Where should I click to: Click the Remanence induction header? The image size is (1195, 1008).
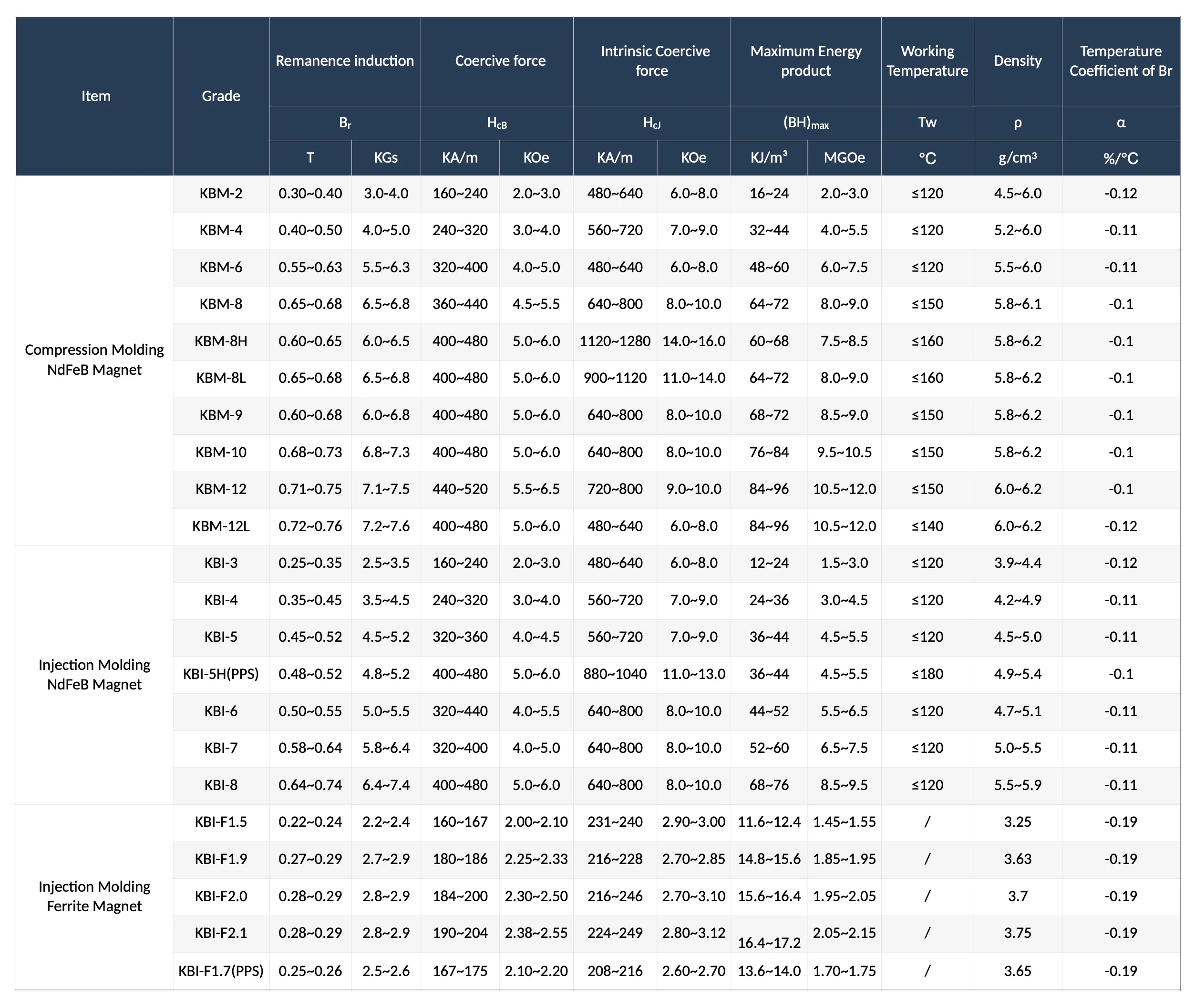(345, 61)
